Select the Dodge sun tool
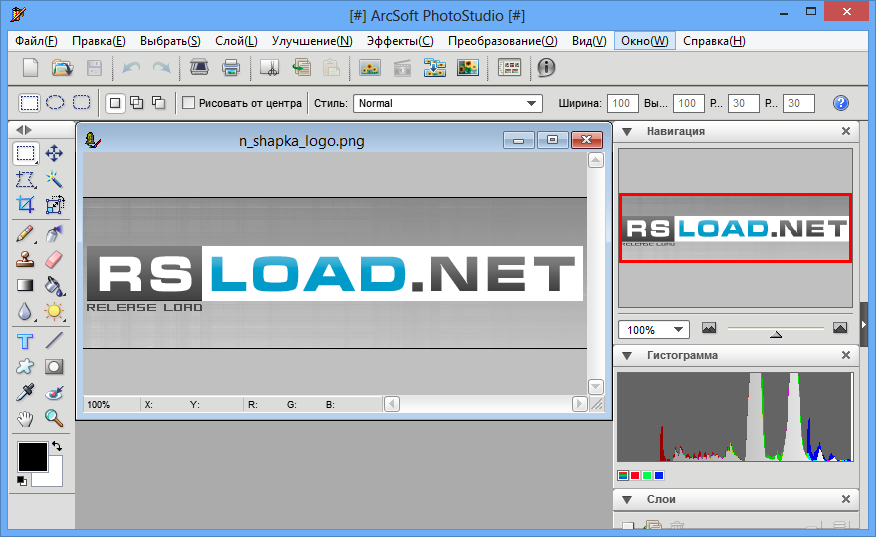This screenshot has width=876, height=537. click(54, 312)
